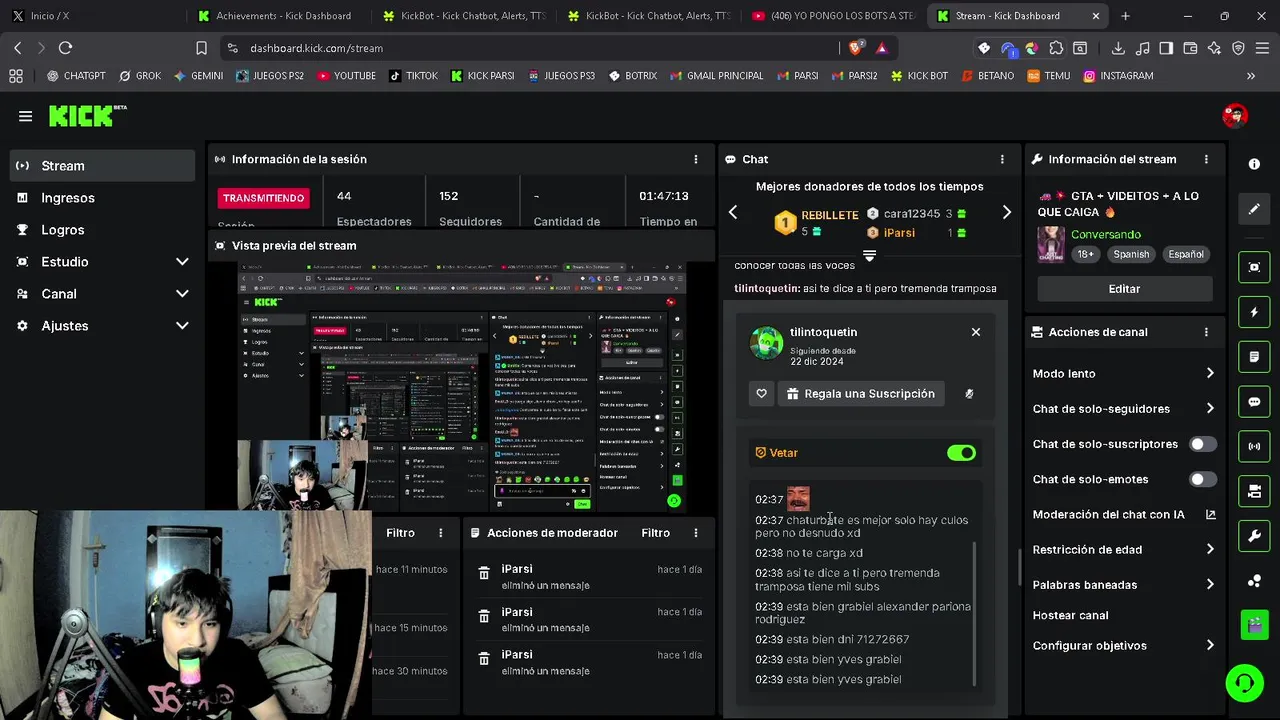Open Moderación del chat con IA external link
The width and height of the screenshot is (1280, 720).
point(1210,515)
